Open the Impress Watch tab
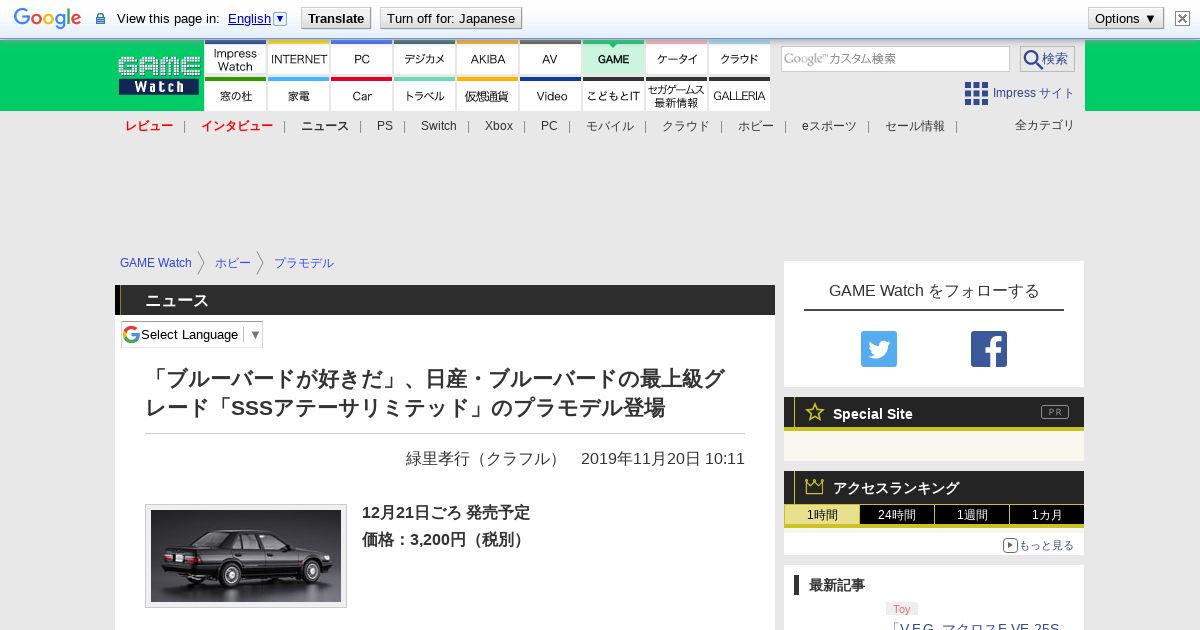 235,59
